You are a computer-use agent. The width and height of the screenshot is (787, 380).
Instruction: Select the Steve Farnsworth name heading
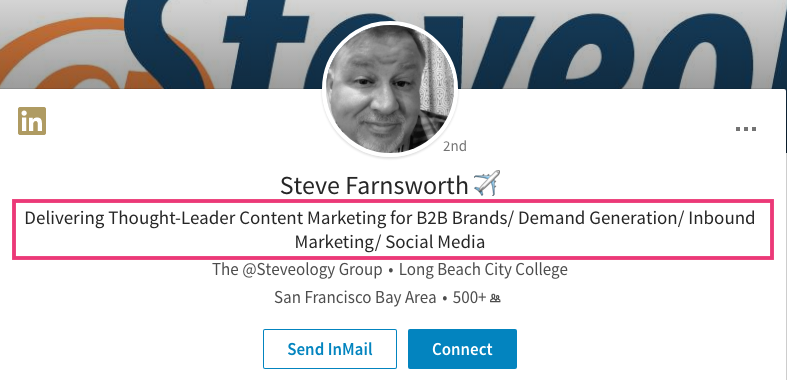click(x=374, y=185)
